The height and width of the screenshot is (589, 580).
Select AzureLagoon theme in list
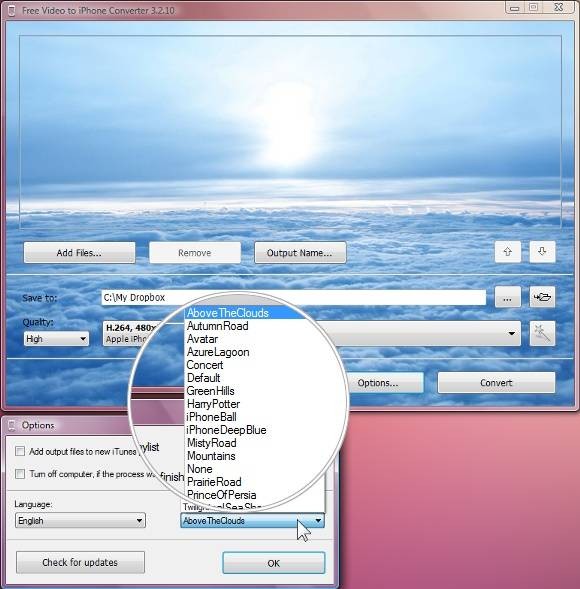coord(218,352)
